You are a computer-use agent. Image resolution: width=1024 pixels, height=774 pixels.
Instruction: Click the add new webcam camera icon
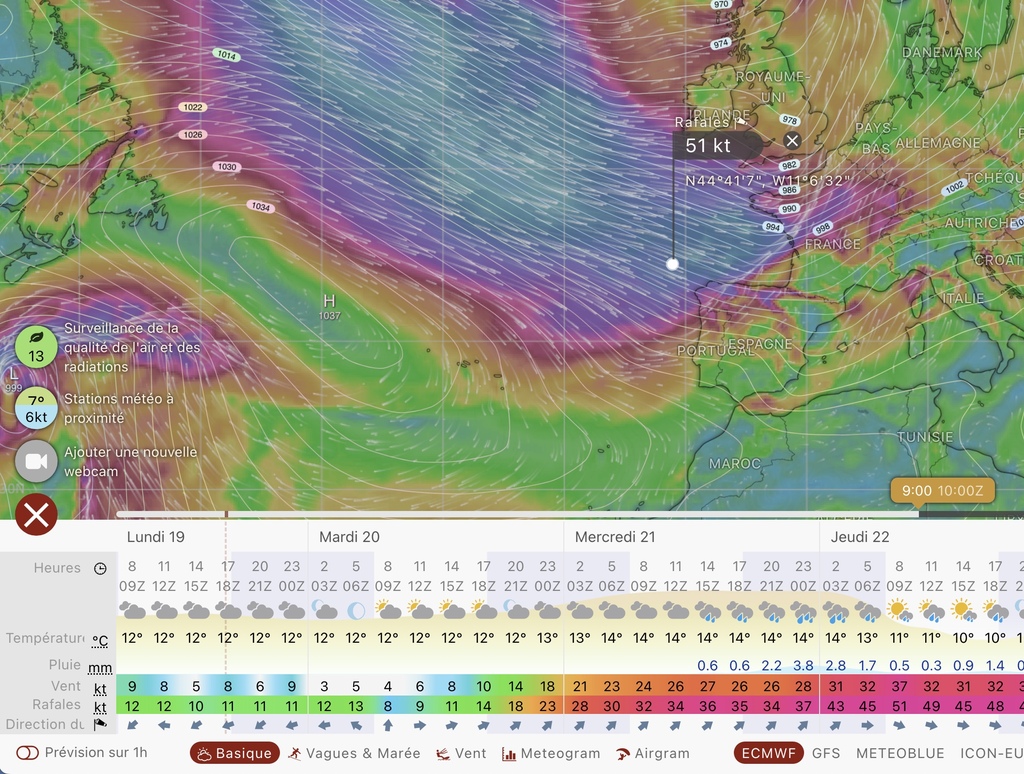click(x=36, y=461)
